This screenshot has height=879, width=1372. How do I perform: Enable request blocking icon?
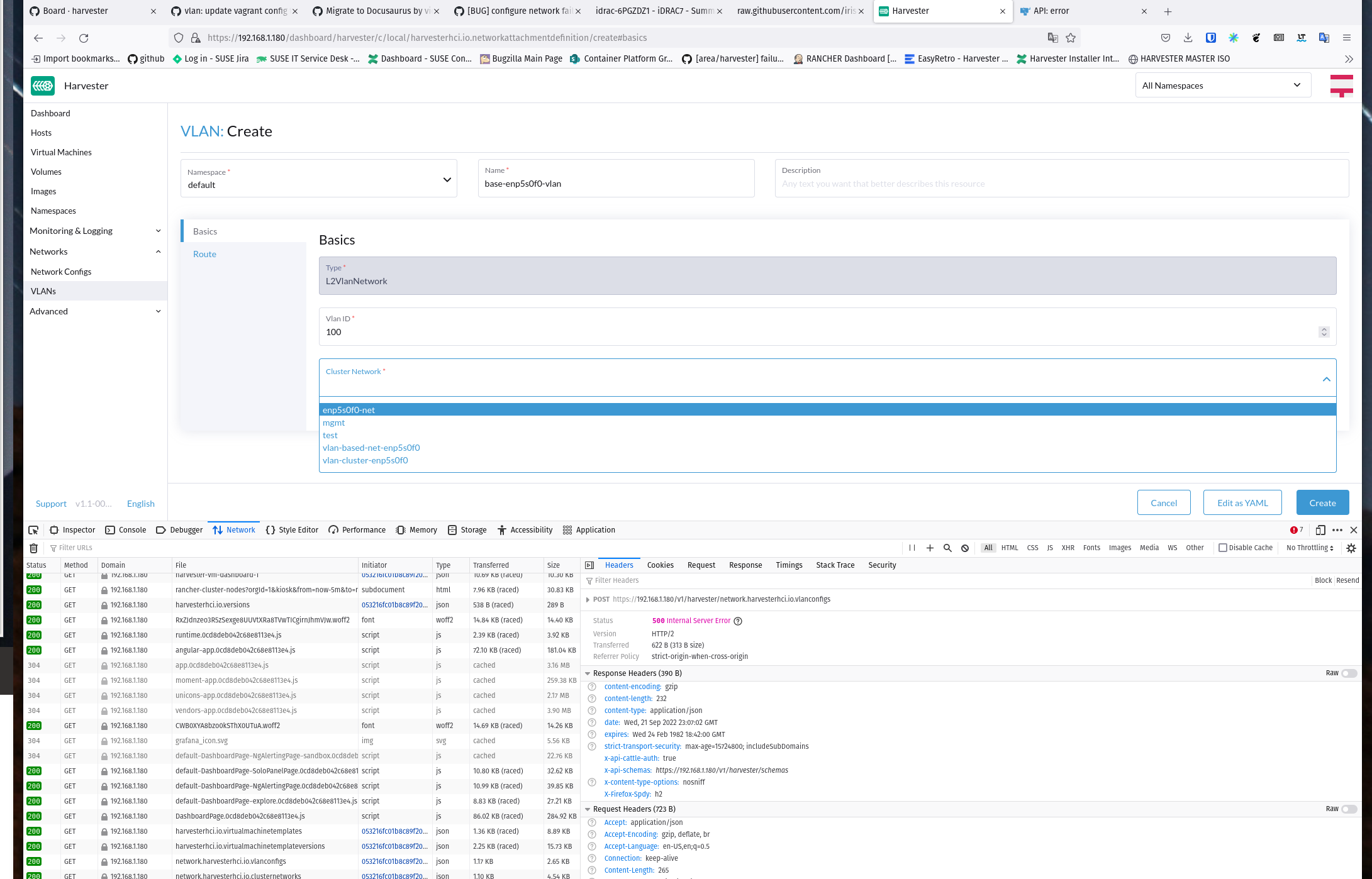tap(965, 548)
